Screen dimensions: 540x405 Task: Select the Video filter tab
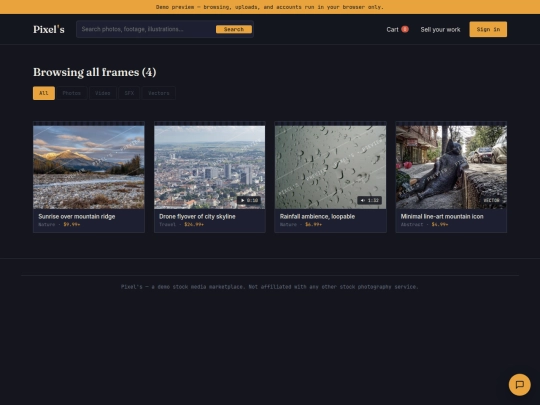click(x=103, y=93)
